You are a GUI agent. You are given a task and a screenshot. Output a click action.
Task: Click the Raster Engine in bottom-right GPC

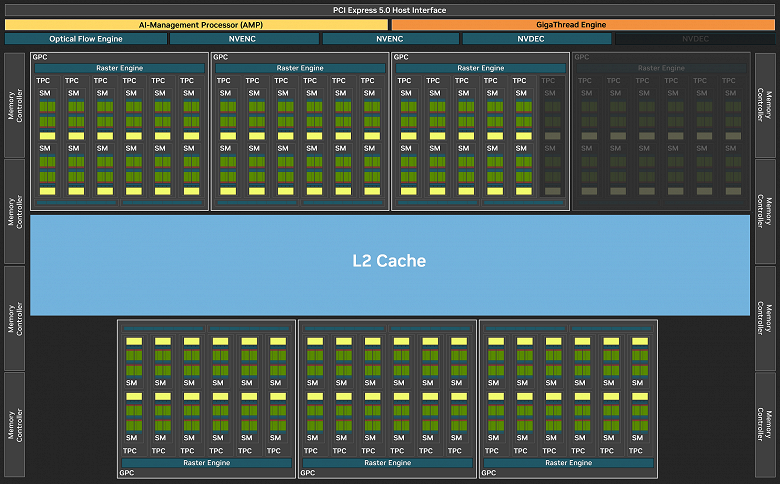tap(569, 463)
